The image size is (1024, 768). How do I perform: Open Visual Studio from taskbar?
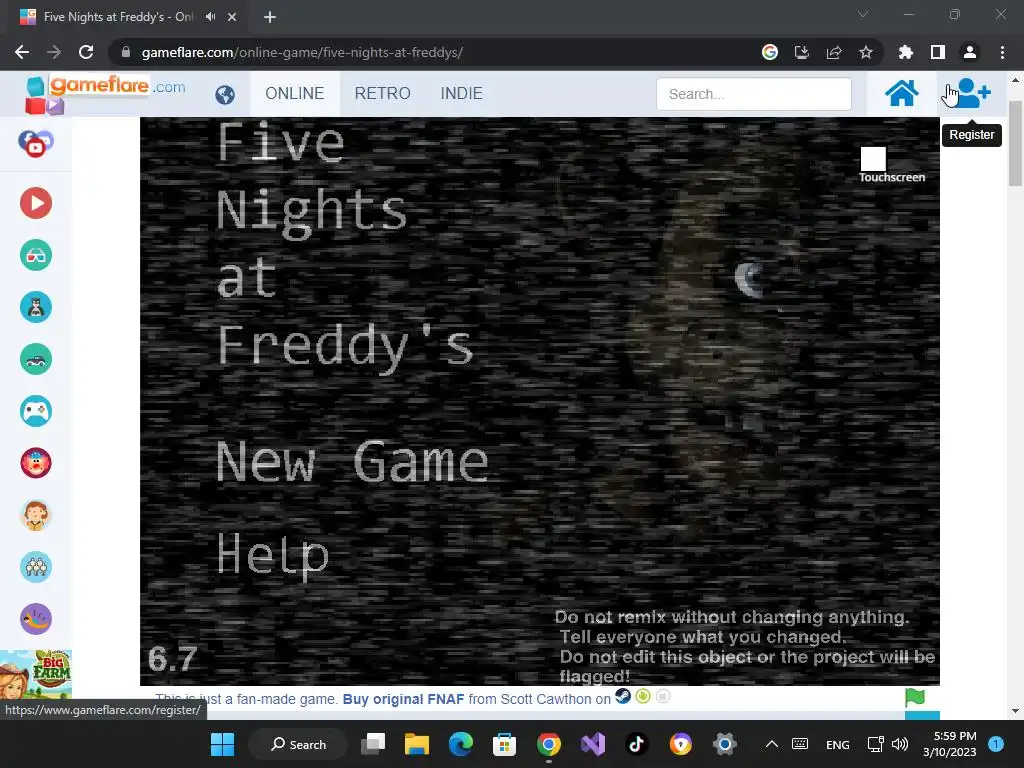pos(593,744)
